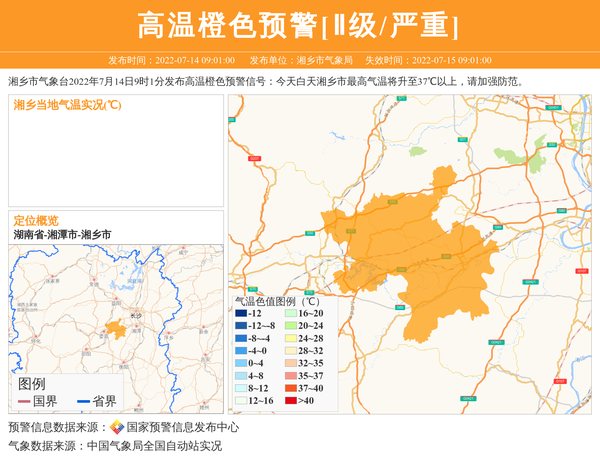Viewport: 600px width, 471px height.
Task: Click the 气温色值图例 legend title
Action: pyautogui.click(x=276, y=300)
